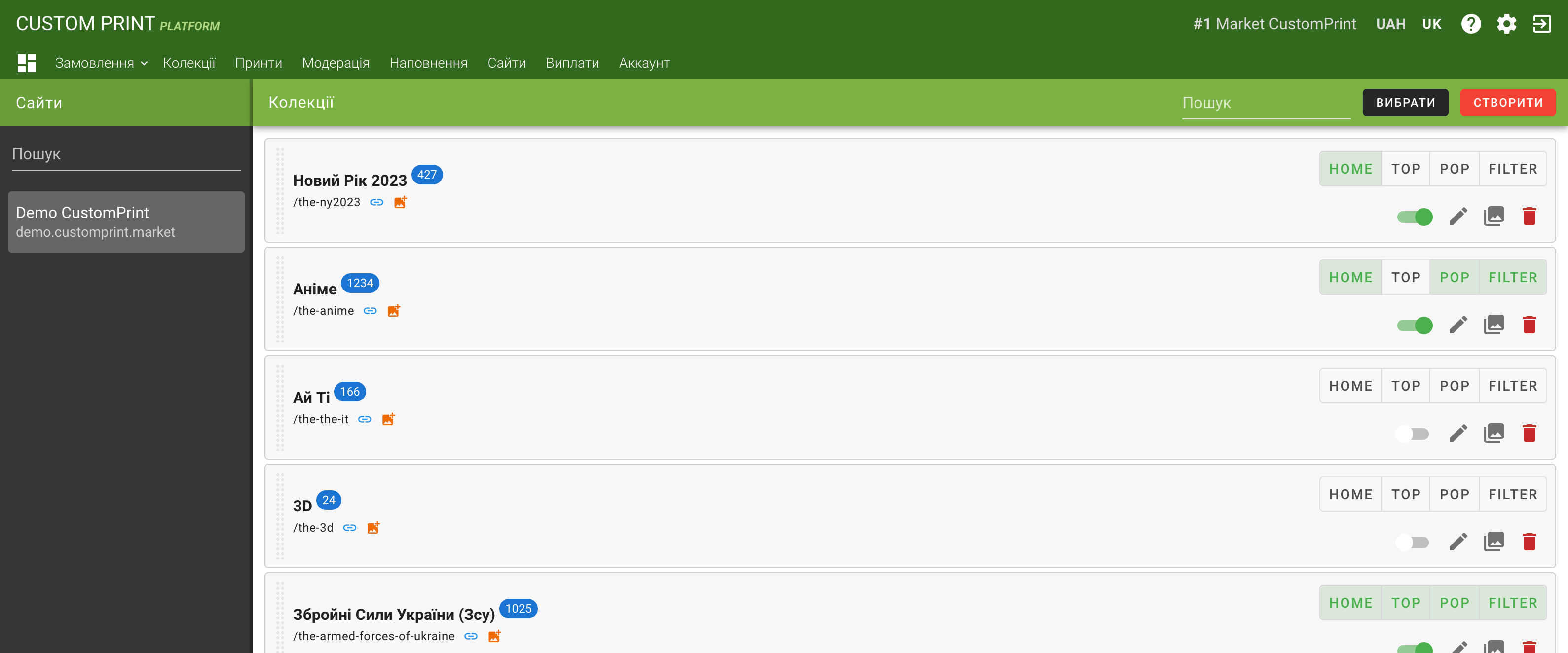Open gallery icon for Аніме
The height and width of the screenshot is (653, 1568).
point(1493,325)
